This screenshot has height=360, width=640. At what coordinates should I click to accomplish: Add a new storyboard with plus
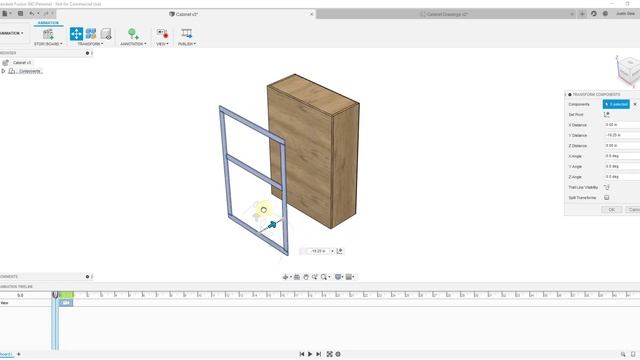[x=18, y=354]
